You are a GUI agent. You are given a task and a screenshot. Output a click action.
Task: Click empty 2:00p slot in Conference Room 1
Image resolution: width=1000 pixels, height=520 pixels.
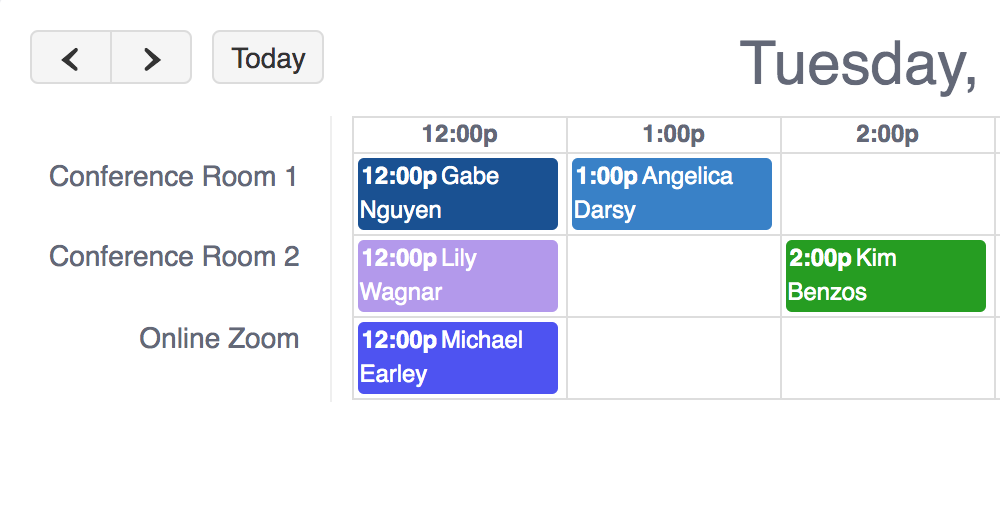(888, 194)
